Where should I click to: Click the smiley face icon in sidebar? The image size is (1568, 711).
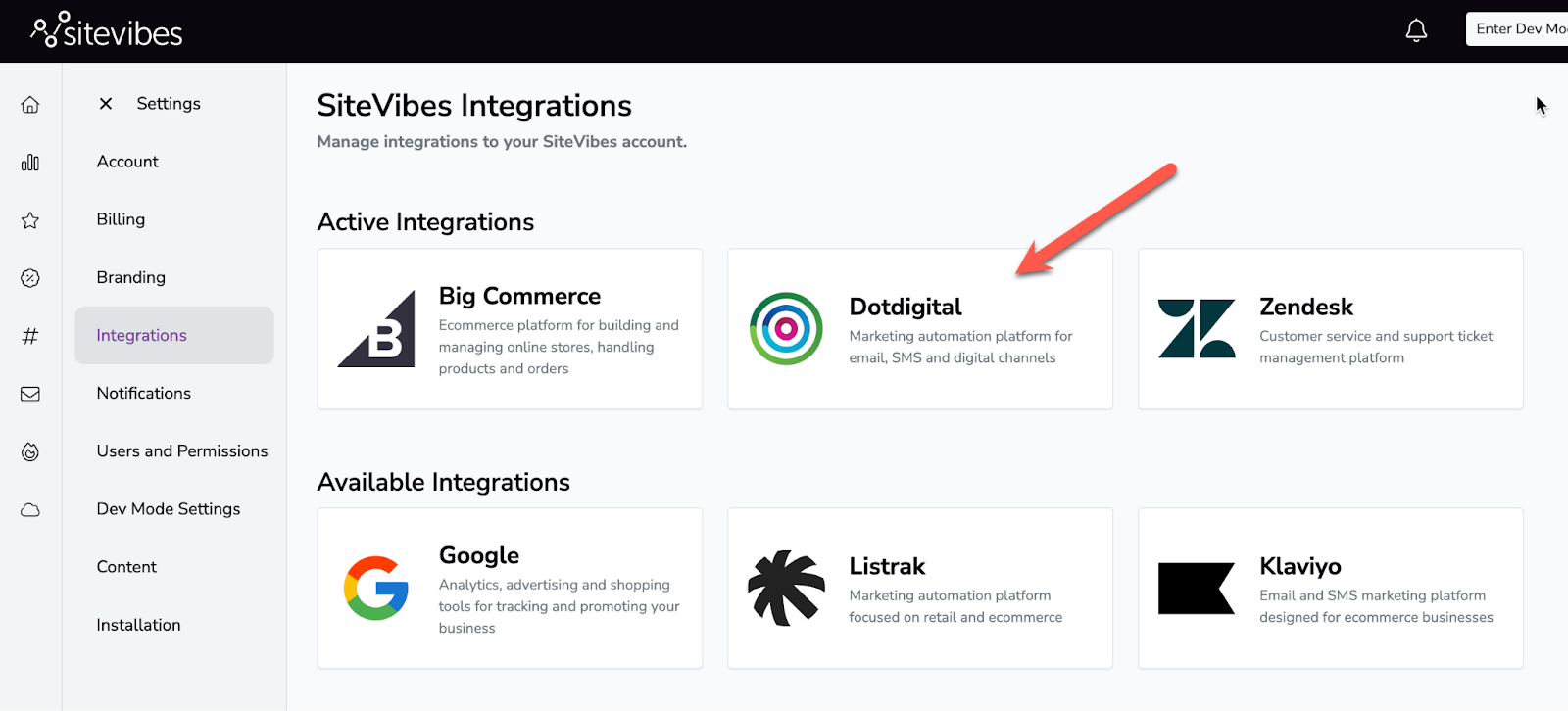(x=30, y=451)
